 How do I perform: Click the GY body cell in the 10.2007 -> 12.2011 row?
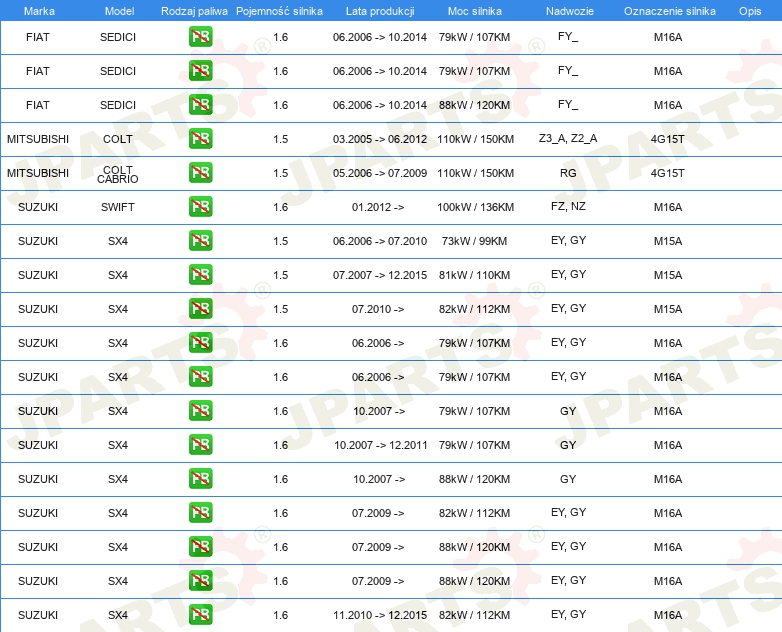[x=568, y=445]
